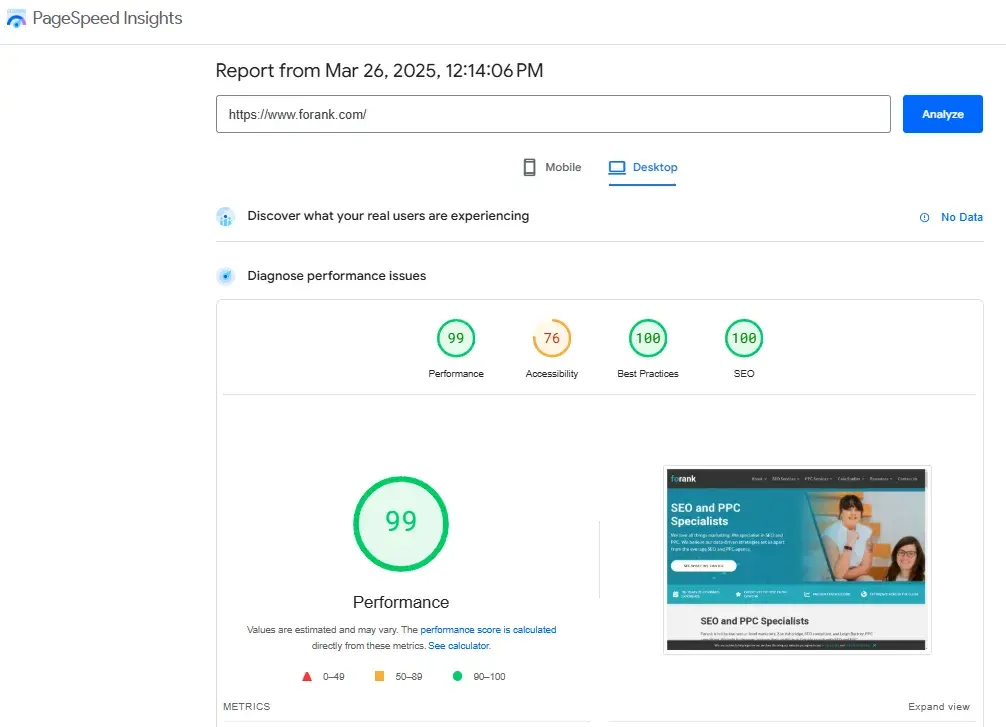
Task: Click the real users experience section icon
Action: point(226,217)
